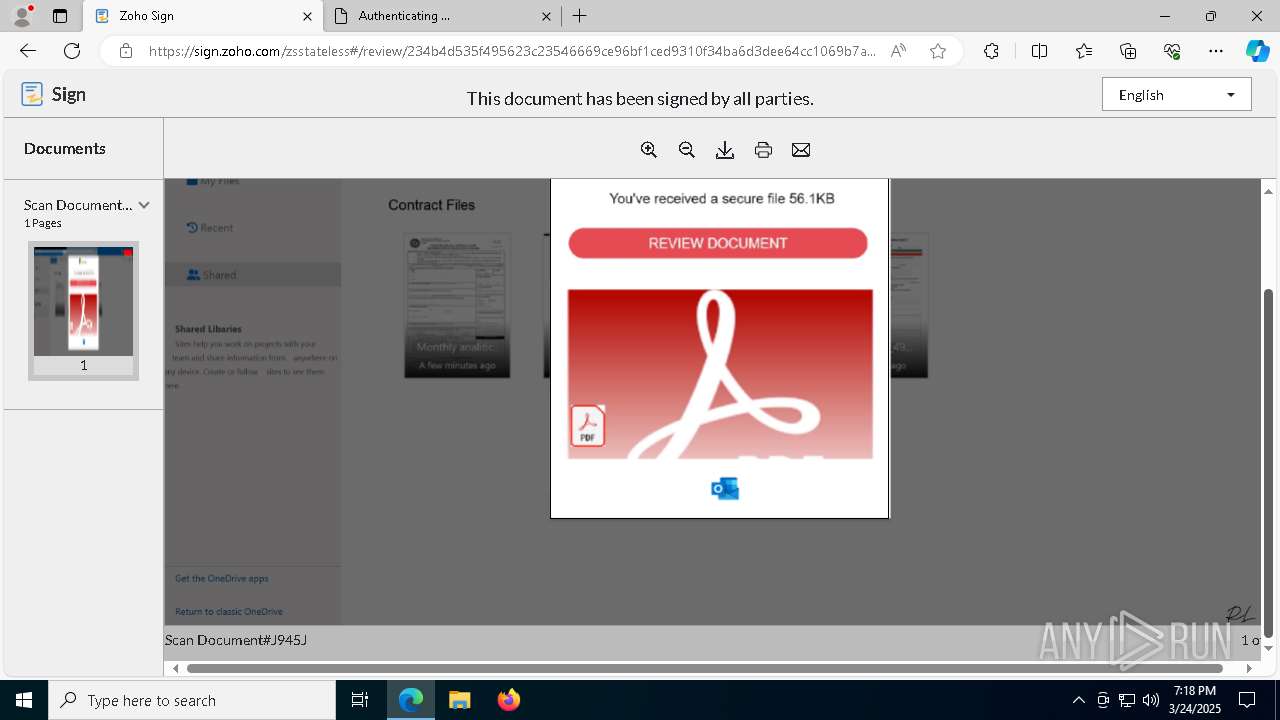Print the document
This screenshot has width=1280, height=720.
point(763,150)
